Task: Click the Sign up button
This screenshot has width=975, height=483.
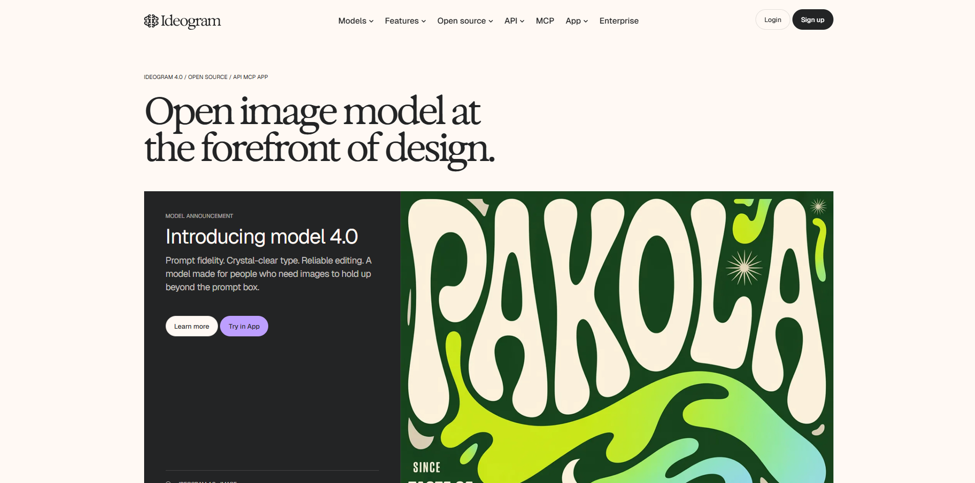Action: pyautogui.click(x=812, y=20)
